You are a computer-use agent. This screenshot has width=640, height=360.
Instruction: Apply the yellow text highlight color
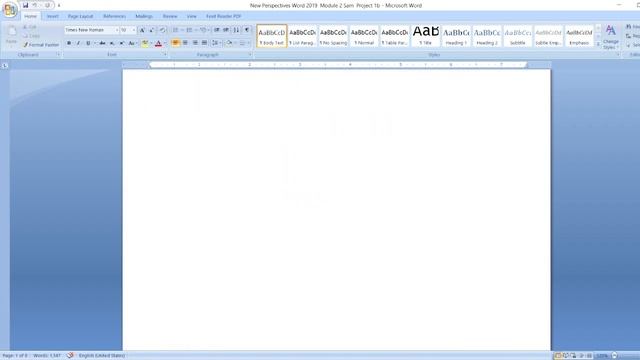144,43
